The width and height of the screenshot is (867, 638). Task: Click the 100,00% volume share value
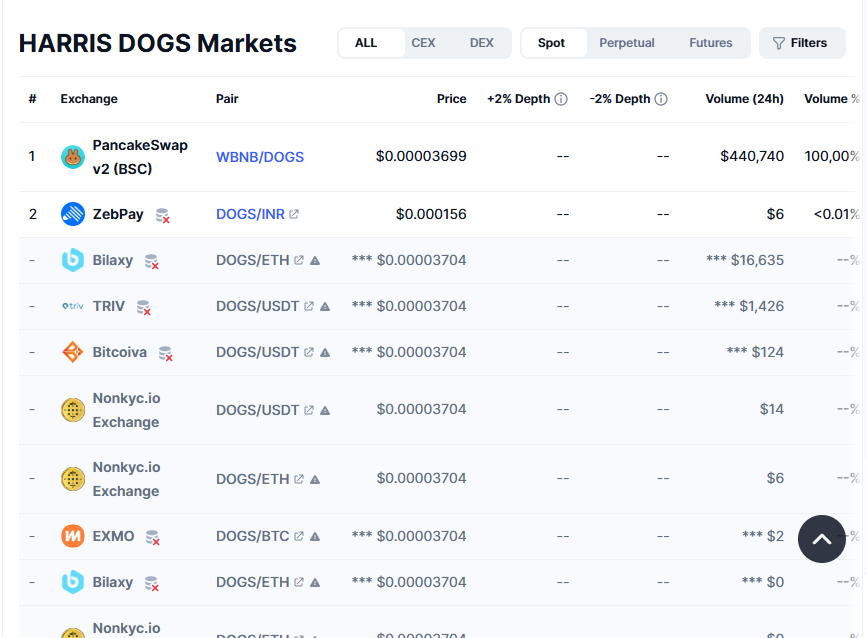pos(832,156)
